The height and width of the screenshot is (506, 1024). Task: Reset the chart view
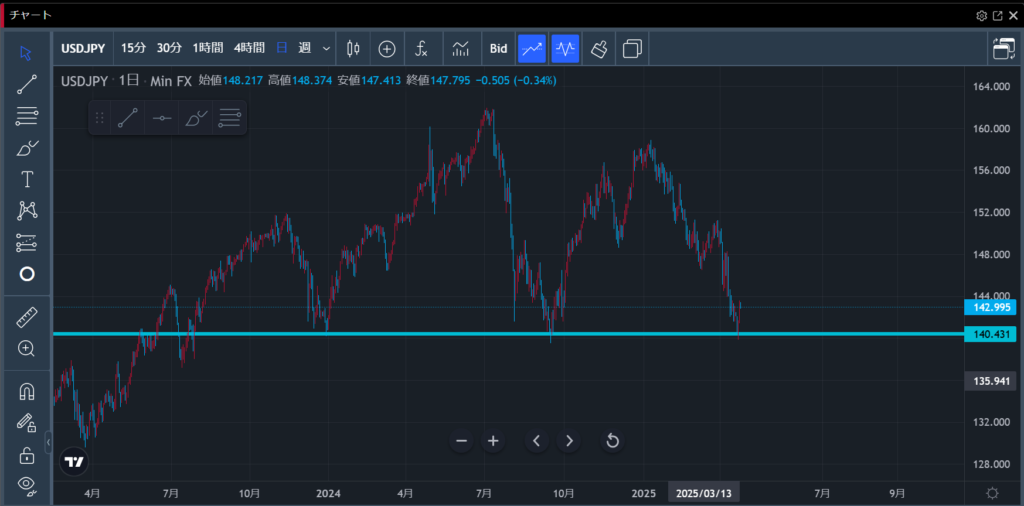tap(613, 441)
